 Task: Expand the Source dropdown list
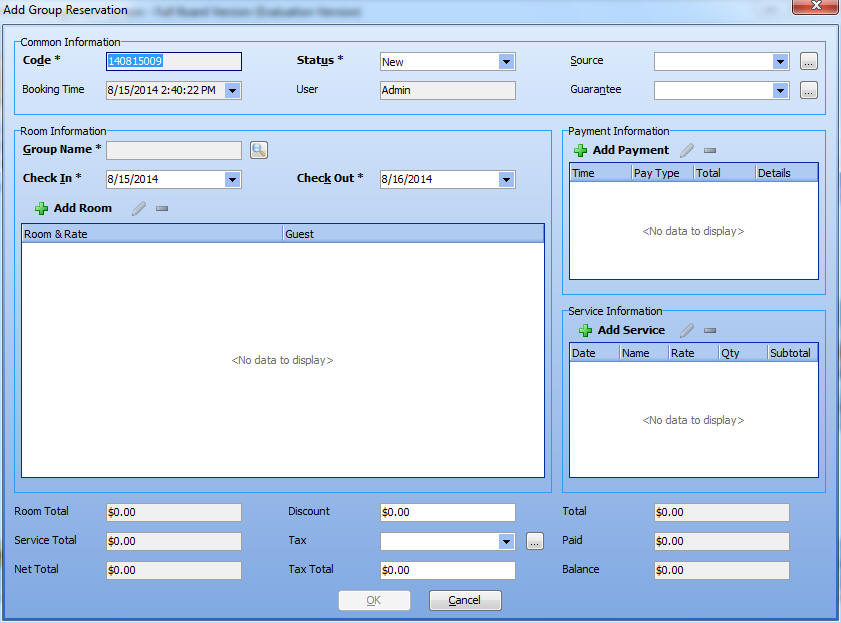[780, 62]
